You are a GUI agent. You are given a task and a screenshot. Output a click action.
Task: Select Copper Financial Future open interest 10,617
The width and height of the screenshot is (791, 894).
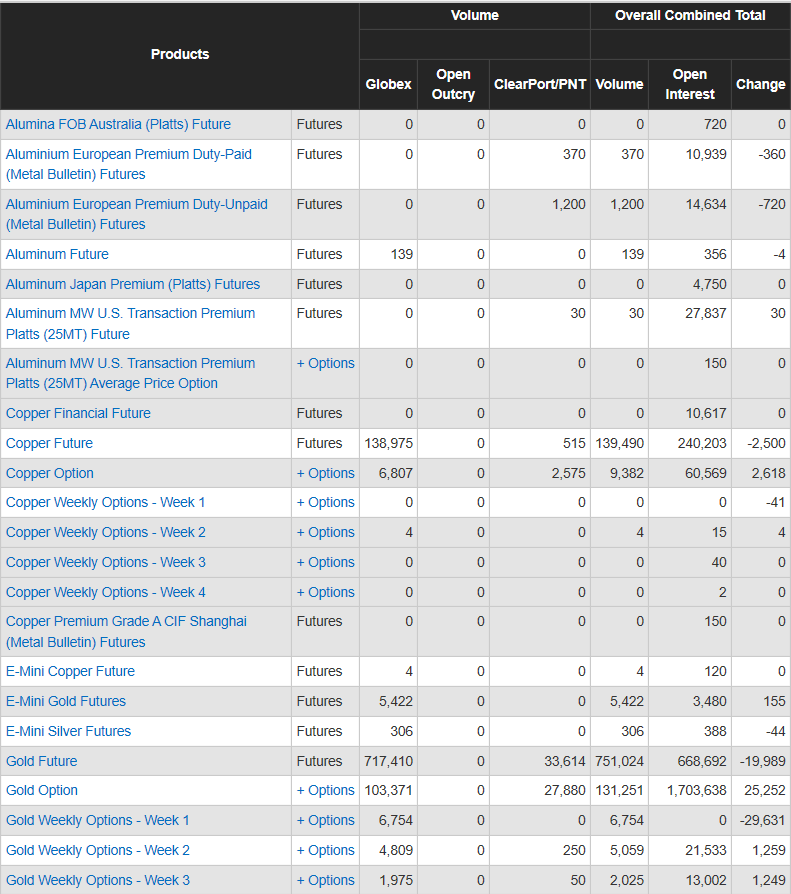coord(706,413)
